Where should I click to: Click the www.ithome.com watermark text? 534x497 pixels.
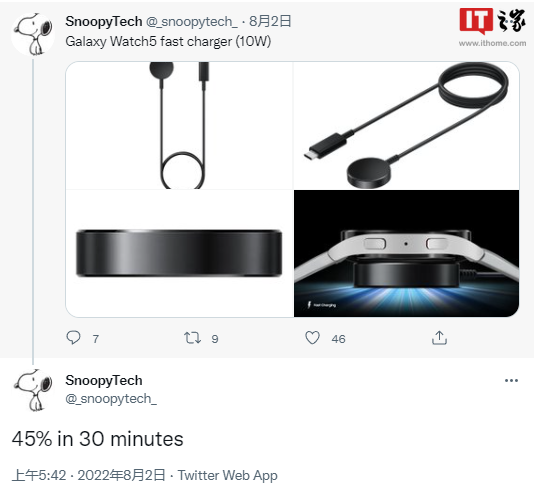(x=492, y=43)
